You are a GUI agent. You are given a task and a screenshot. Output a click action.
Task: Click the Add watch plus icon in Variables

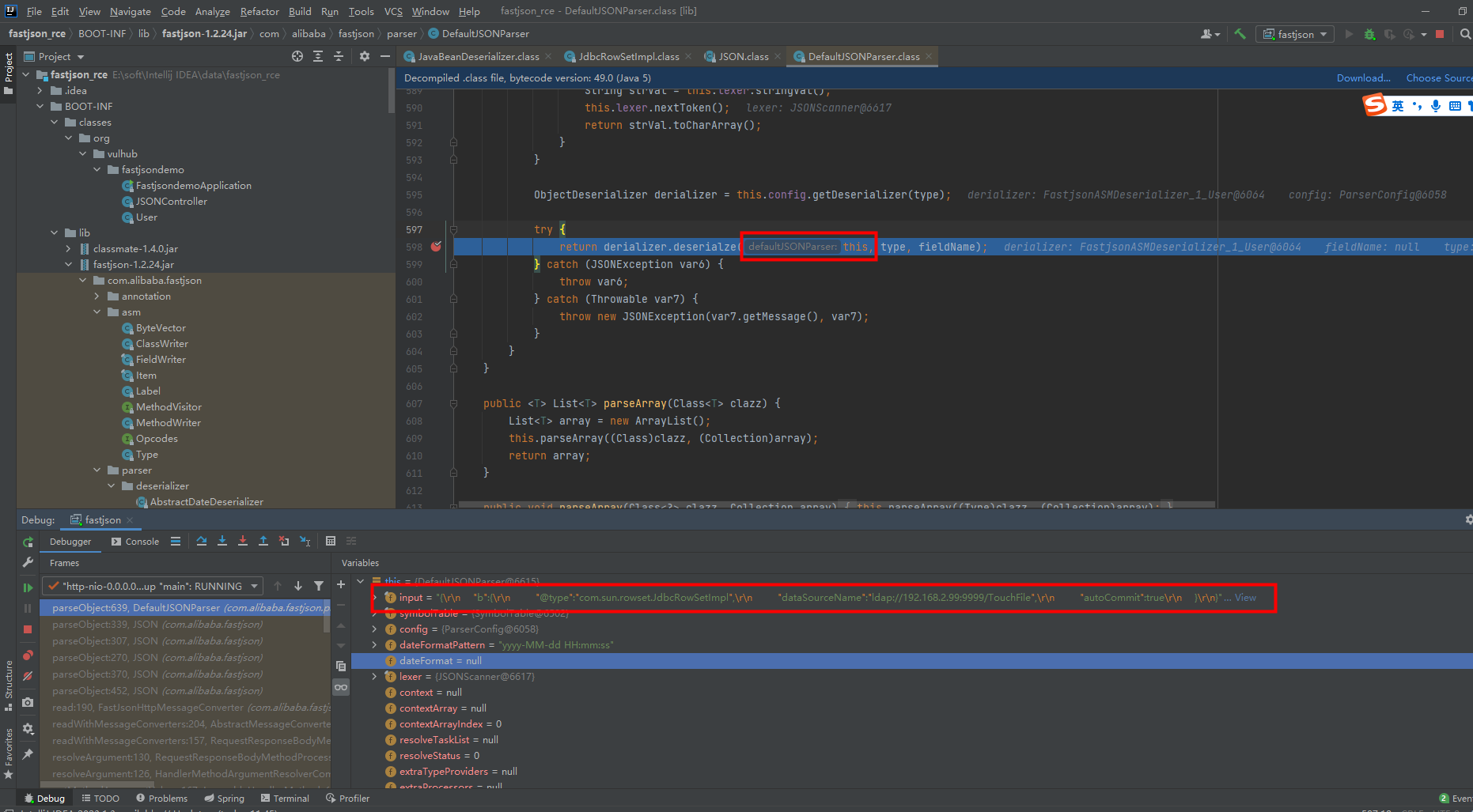coord(341,584)
